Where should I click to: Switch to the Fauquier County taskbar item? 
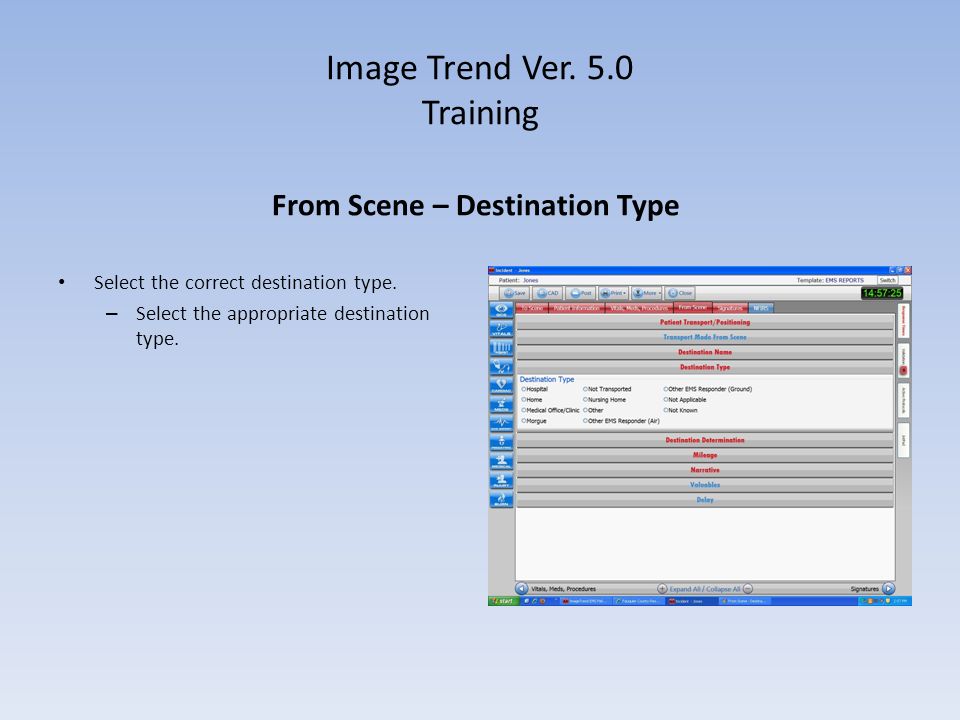tap(639, 601)
